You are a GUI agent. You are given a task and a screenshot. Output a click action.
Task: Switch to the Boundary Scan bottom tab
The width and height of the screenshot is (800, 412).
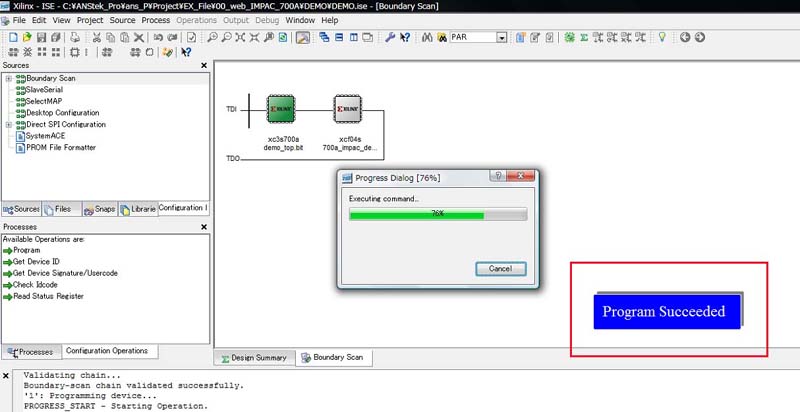333,357
